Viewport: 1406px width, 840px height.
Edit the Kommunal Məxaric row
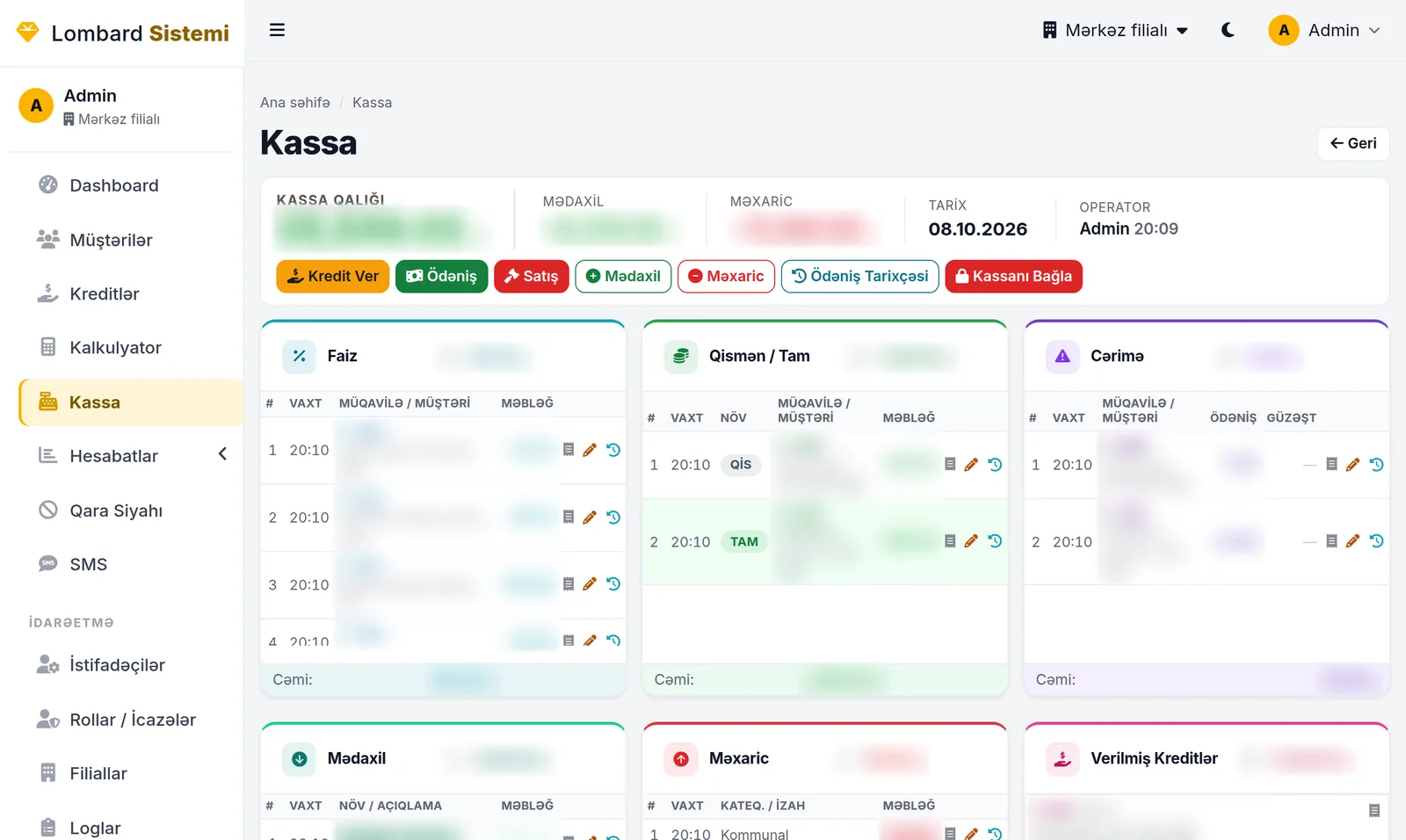971,833
